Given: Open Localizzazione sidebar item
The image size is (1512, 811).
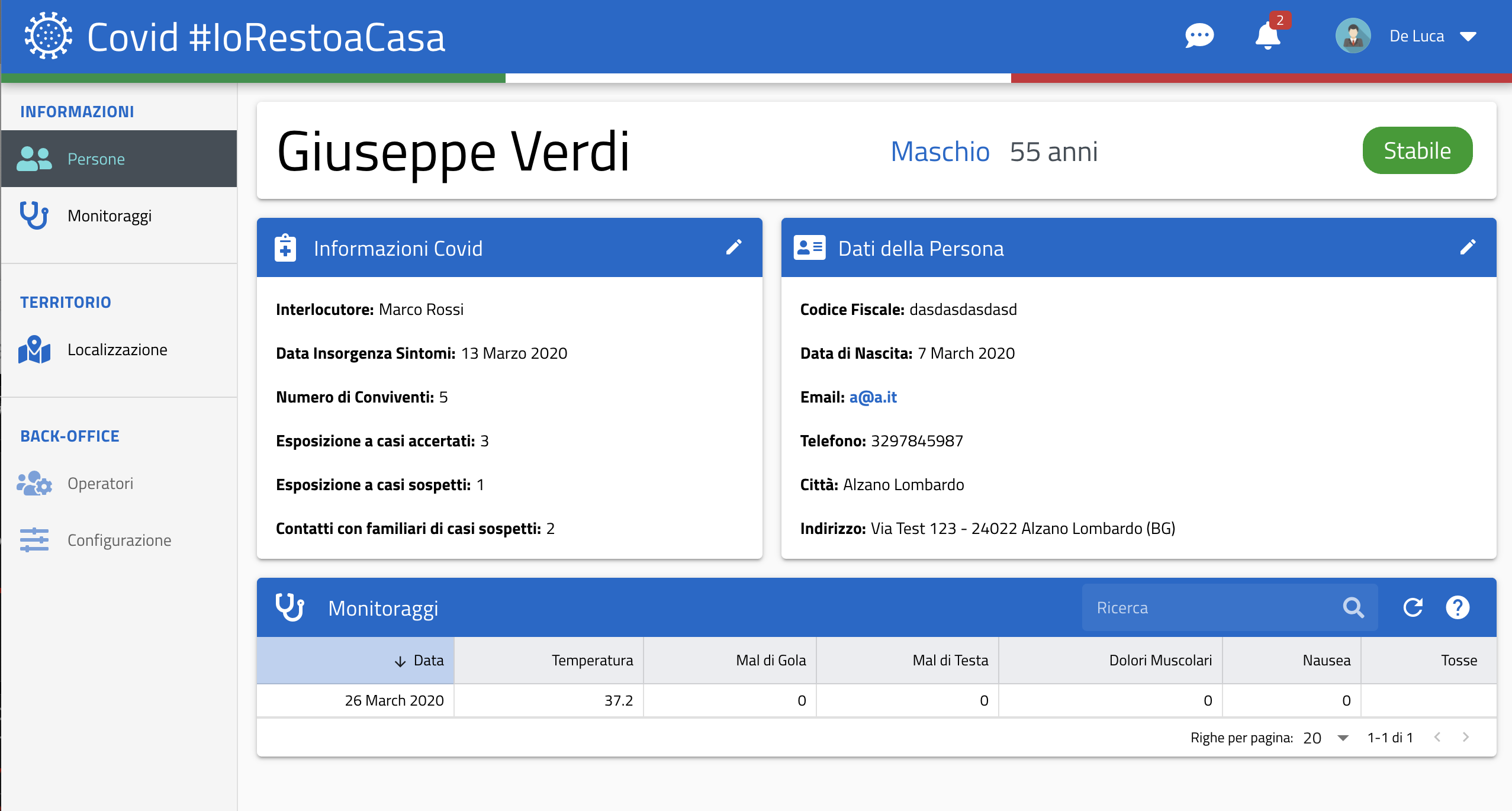Looking at the screenshot, I should 117,349.
